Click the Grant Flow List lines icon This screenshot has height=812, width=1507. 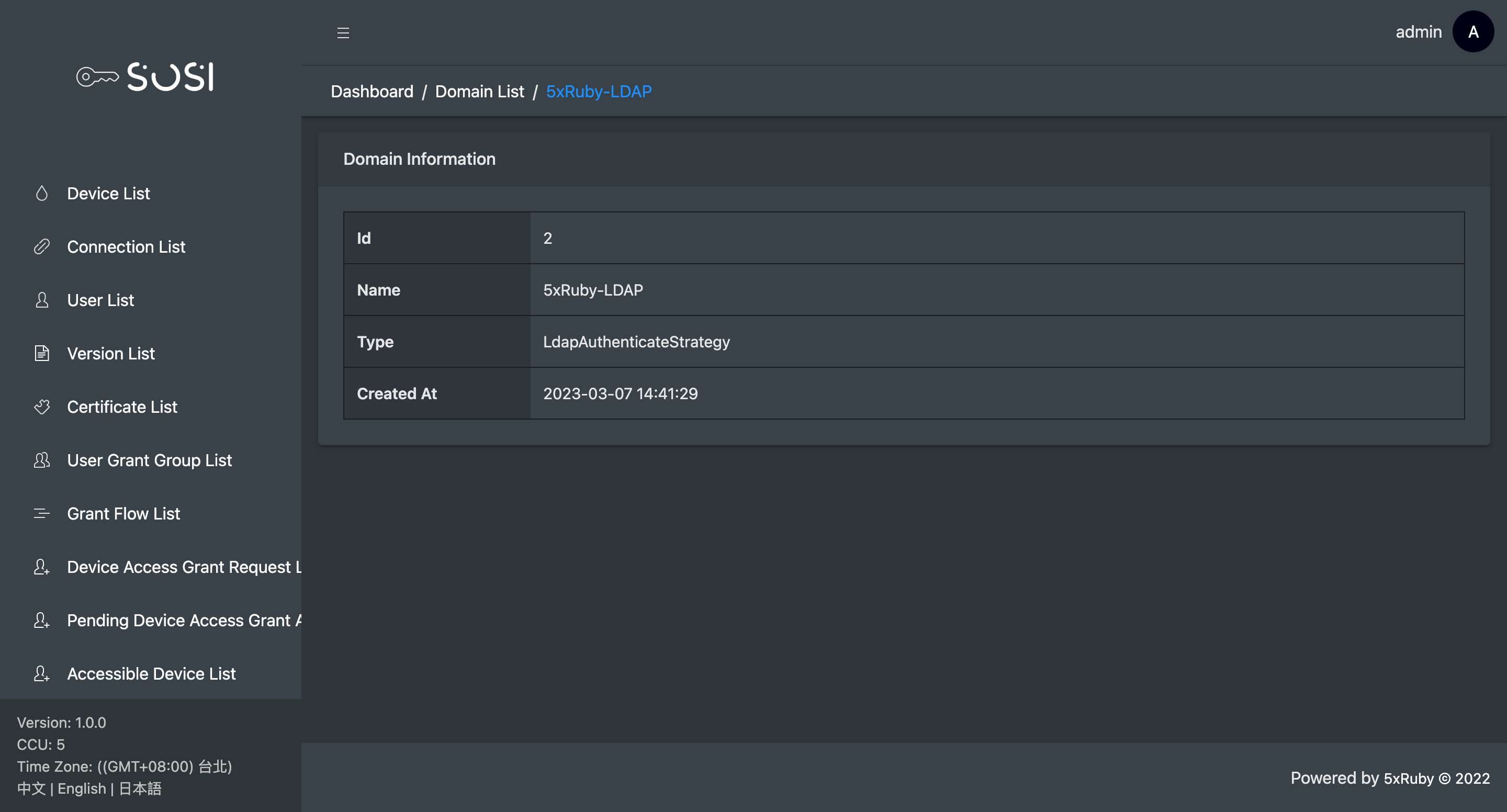click(x=41, y=514)
